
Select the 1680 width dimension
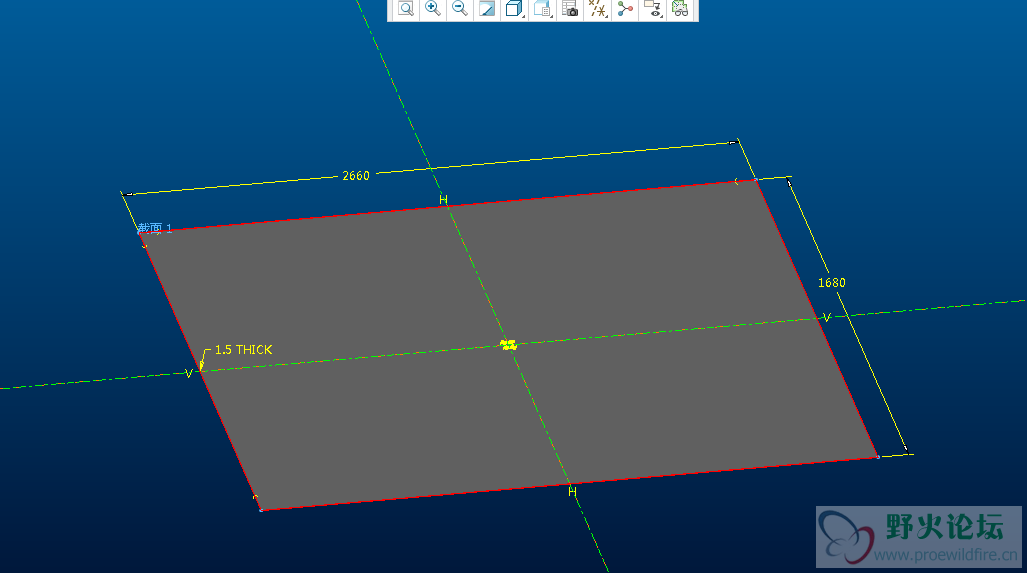[832, 282]
